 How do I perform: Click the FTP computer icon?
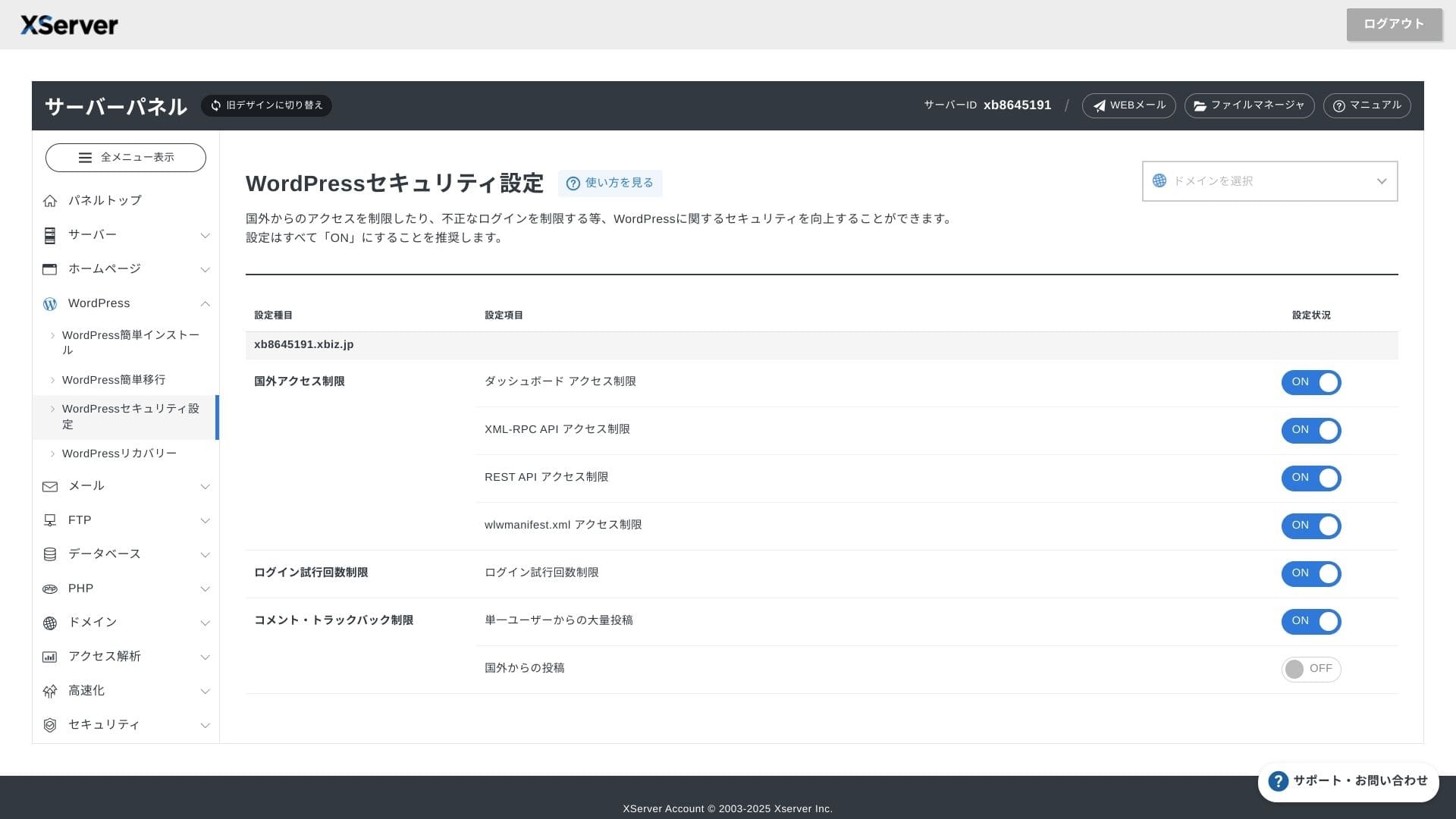(x=50, y=520)
